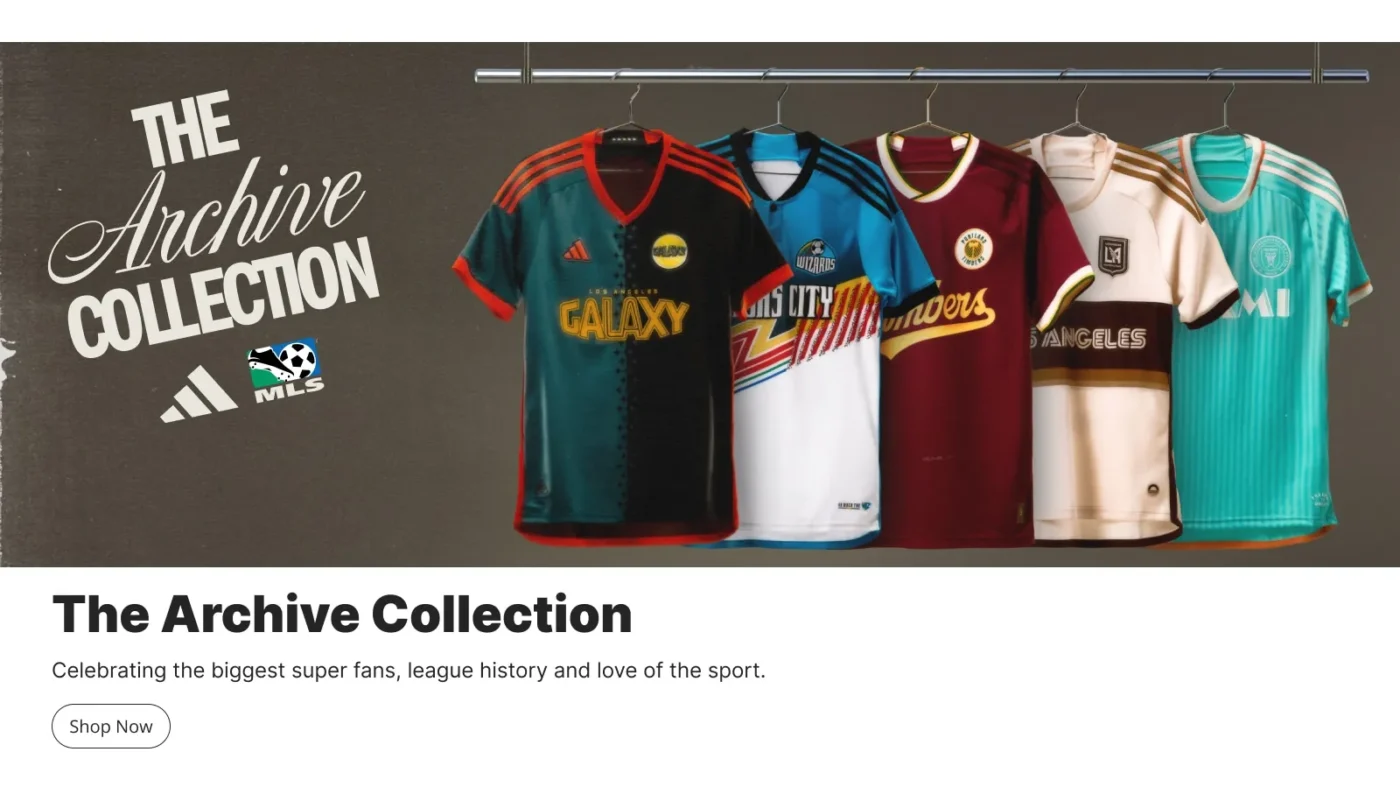This screenshot has height=787, width=1400.
Task: Click the Shop Now button
Action: pyautogui.click(x=111, y=726)
